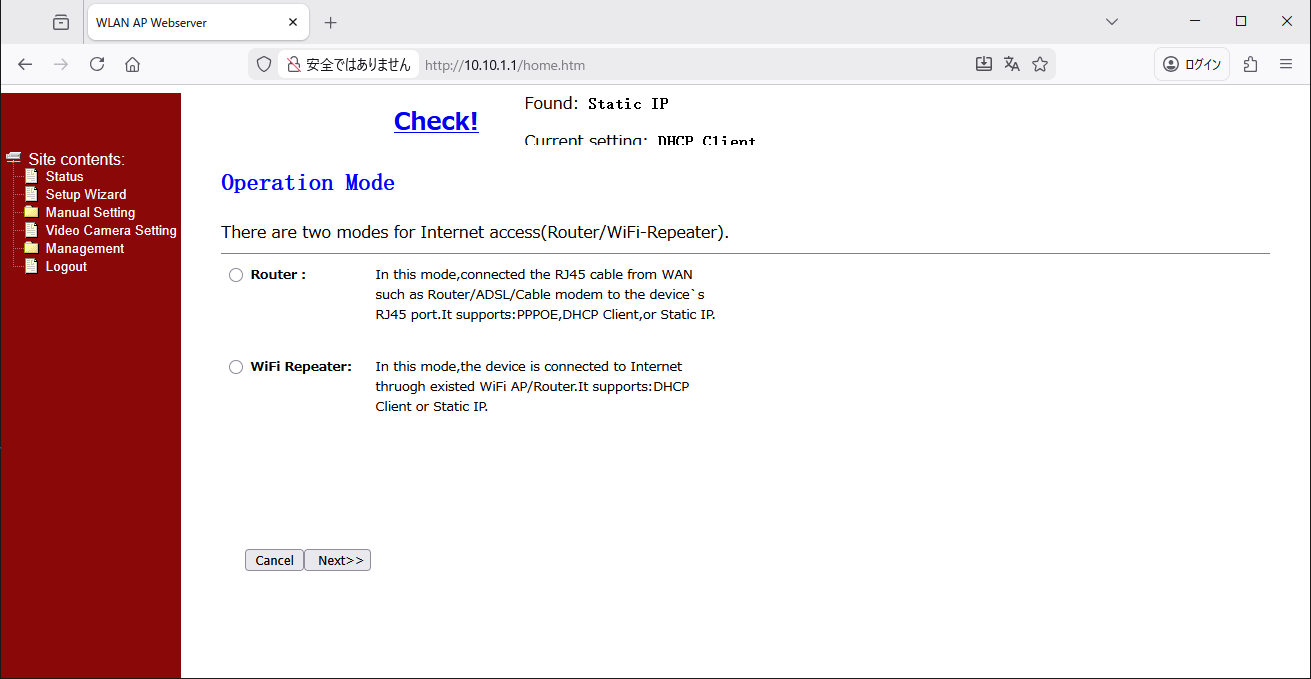Click the ログイン account button
The width and height of the screenshot is (1311, 679).
pos(1192,64)
